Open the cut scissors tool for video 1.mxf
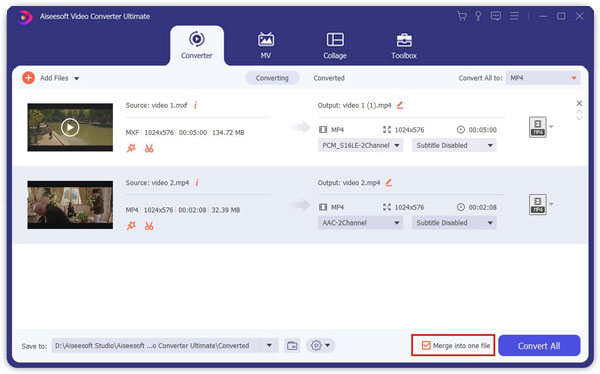The height and width of the screenshot is (374, 600). (149, 148)
